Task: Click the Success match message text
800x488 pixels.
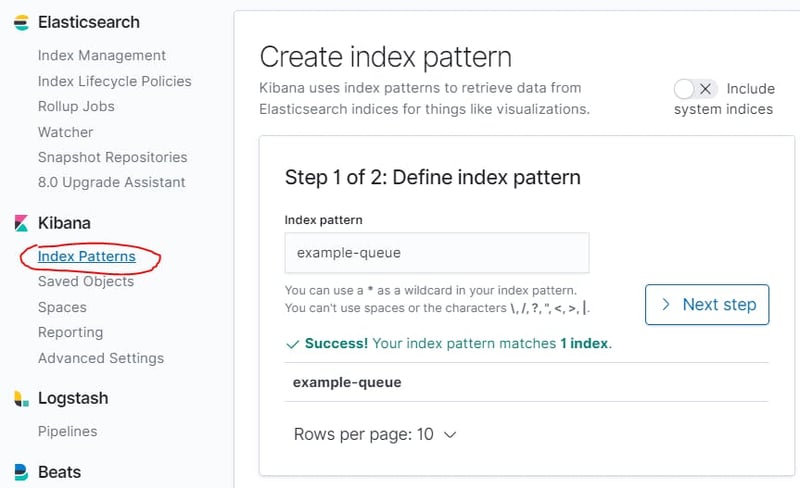Action: click(x=458, y=344)
